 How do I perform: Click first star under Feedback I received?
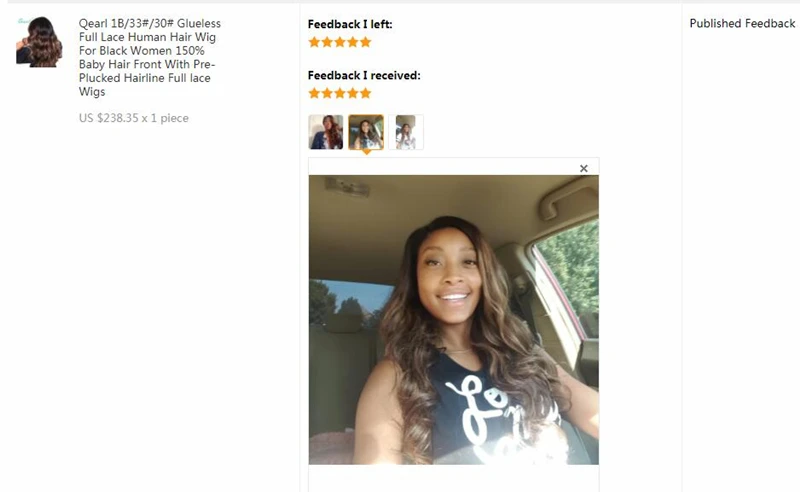click(x=314, y=93)
